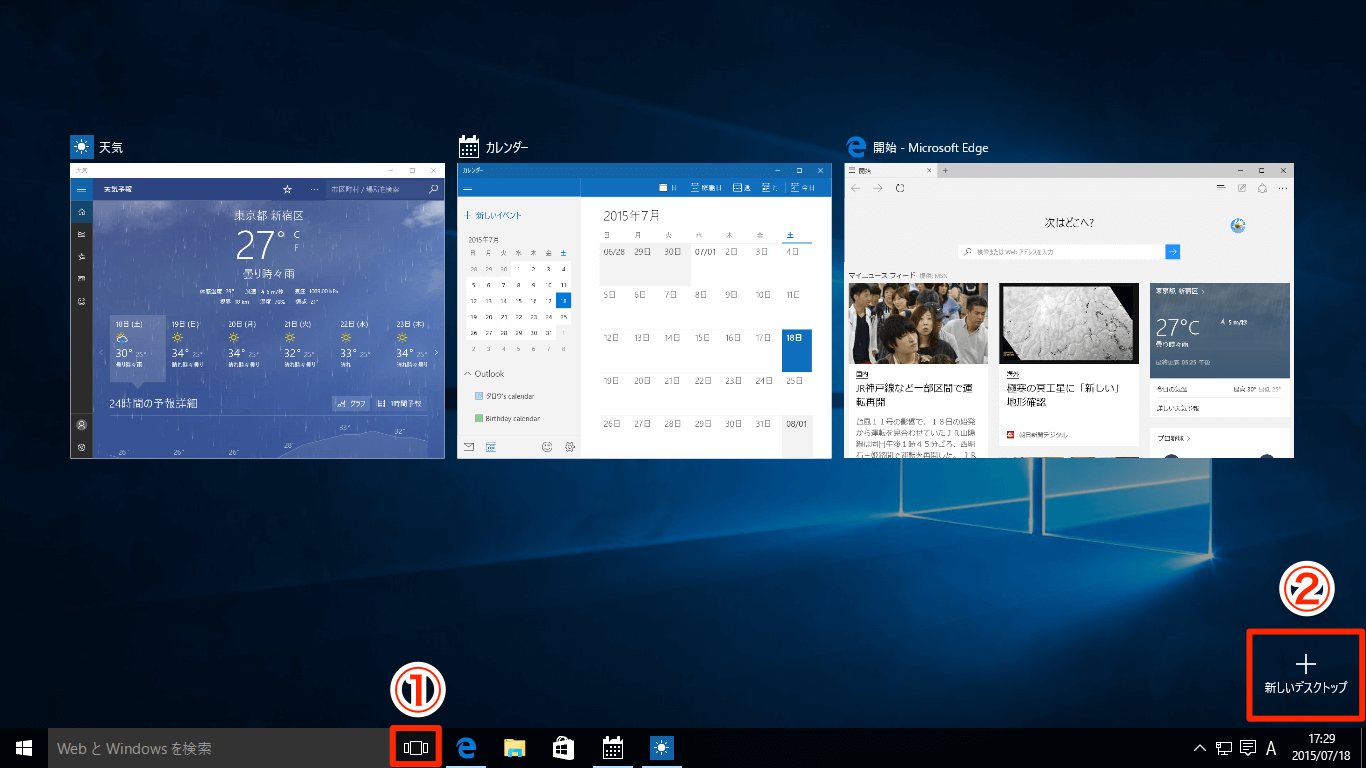Switch Weather temperature unit to F
1366x768 pixels.
296,247
